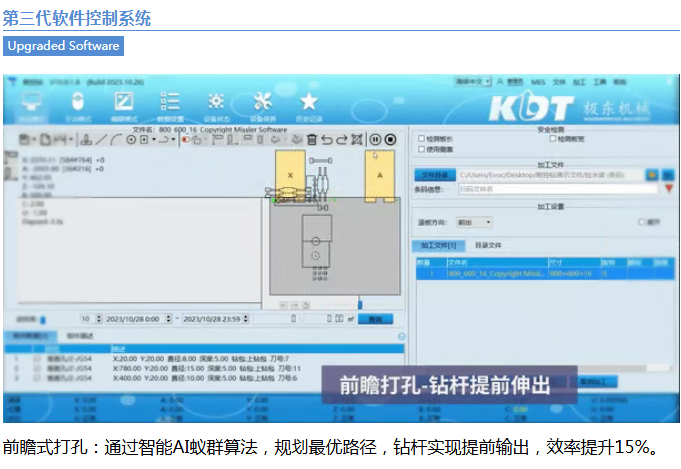Click the trash can delete icon
Viewport: 681px width, 469px height.
(312, 140)
